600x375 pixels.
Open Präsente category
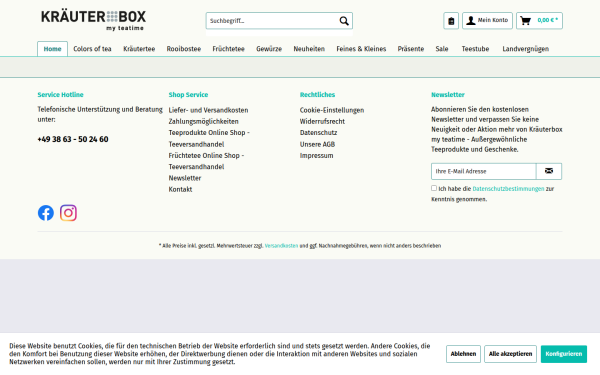click(411, 49)
